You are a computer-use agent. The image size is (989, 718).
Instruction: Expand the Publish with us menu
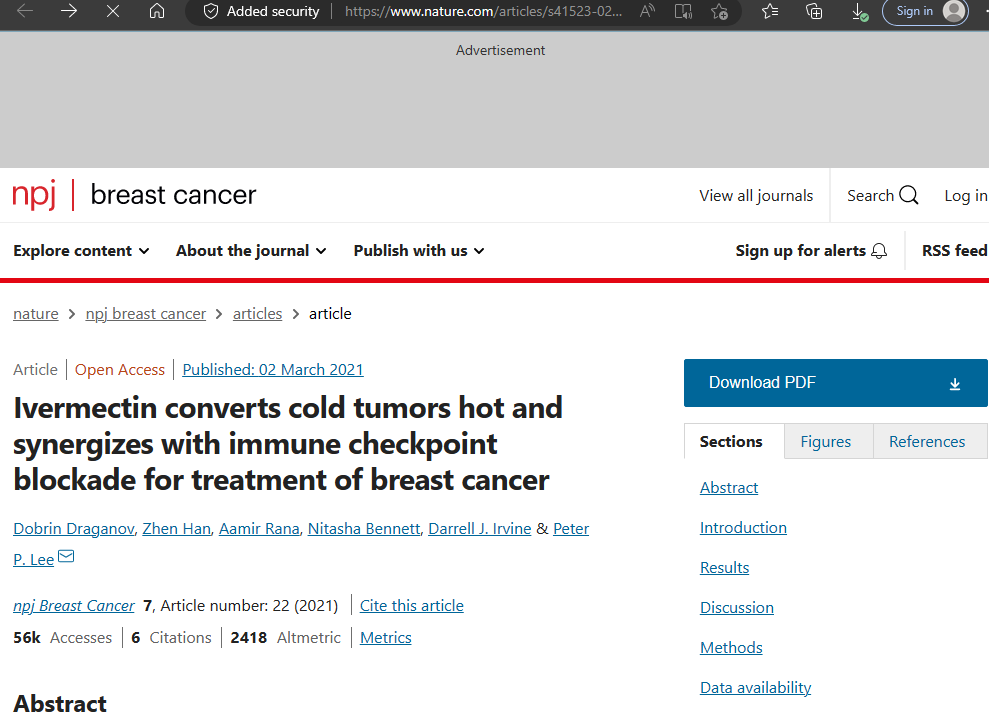tap(419, 250)
